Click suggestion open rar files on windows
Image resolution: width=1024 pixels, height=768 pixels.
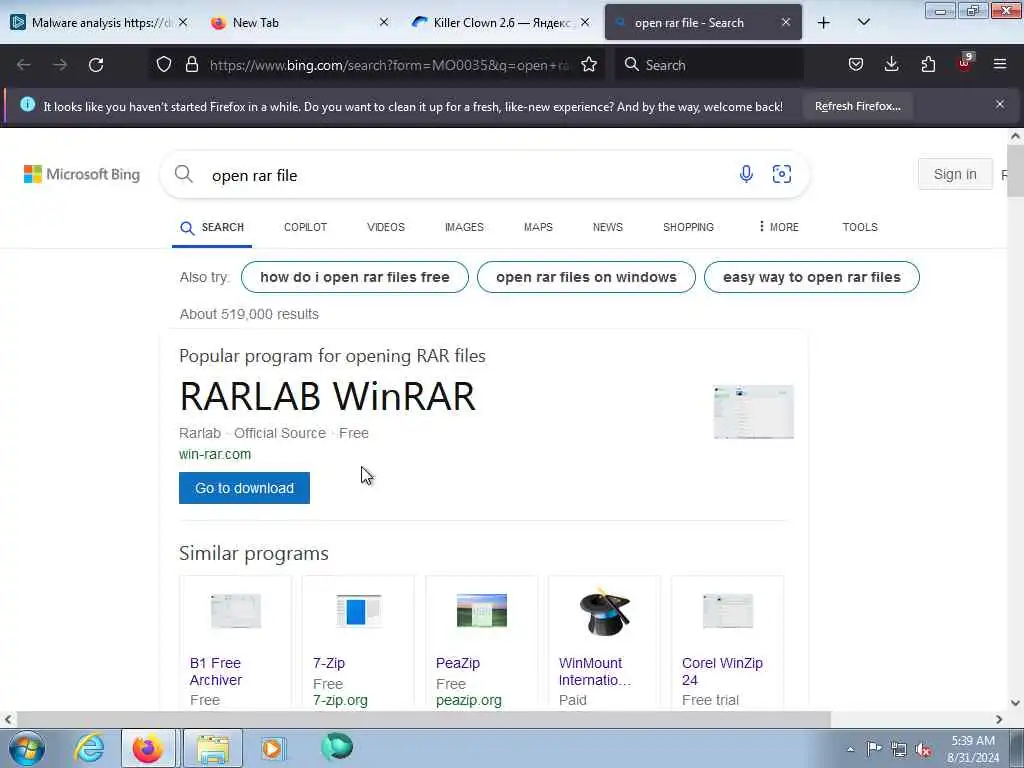pos(586,277)
